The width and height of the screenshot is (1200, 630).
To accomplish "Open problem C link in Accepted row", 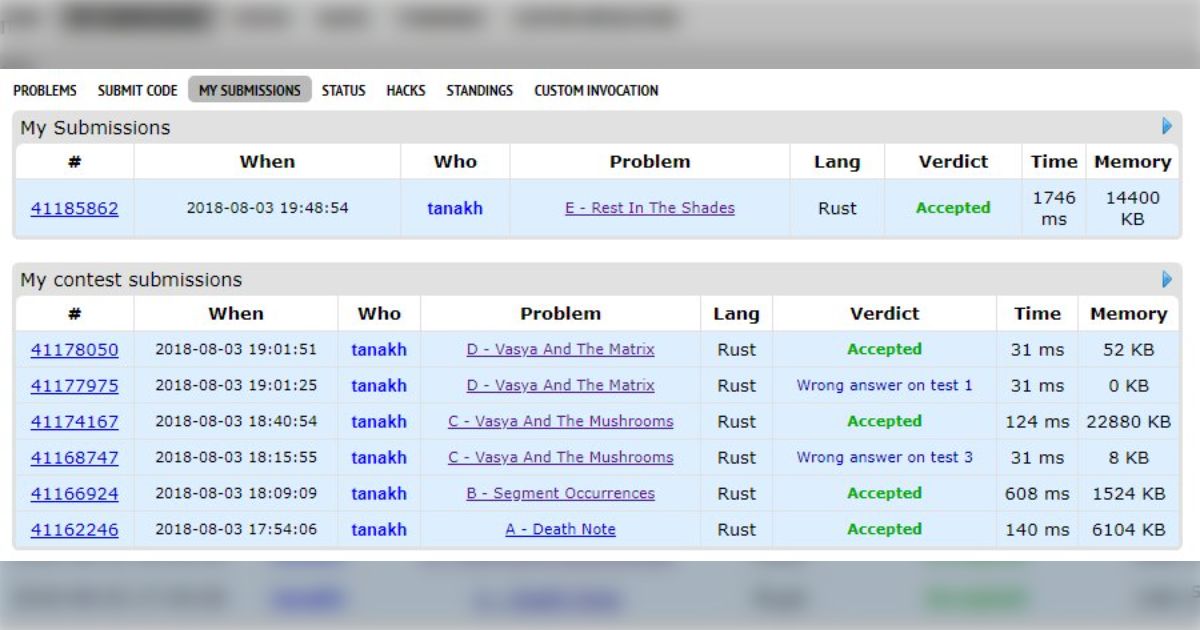I will (x=560, y=421).
